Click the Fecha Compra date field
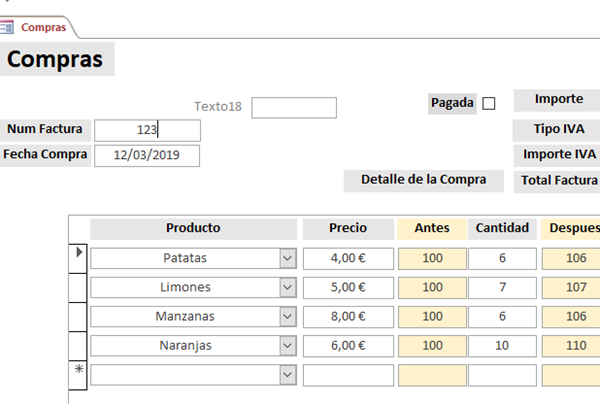The image size is (600, 404). (147, 155)
